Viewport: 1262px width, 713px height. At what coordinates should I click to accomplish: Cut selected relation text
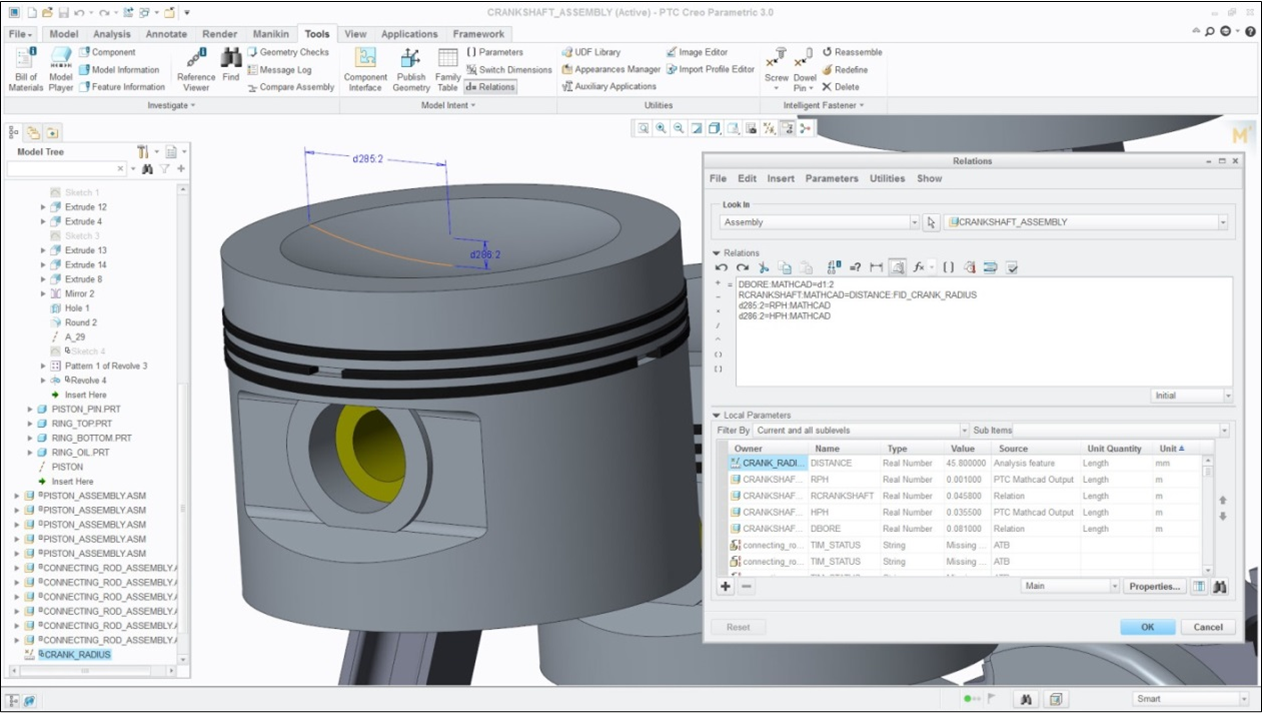pos(764,267)
